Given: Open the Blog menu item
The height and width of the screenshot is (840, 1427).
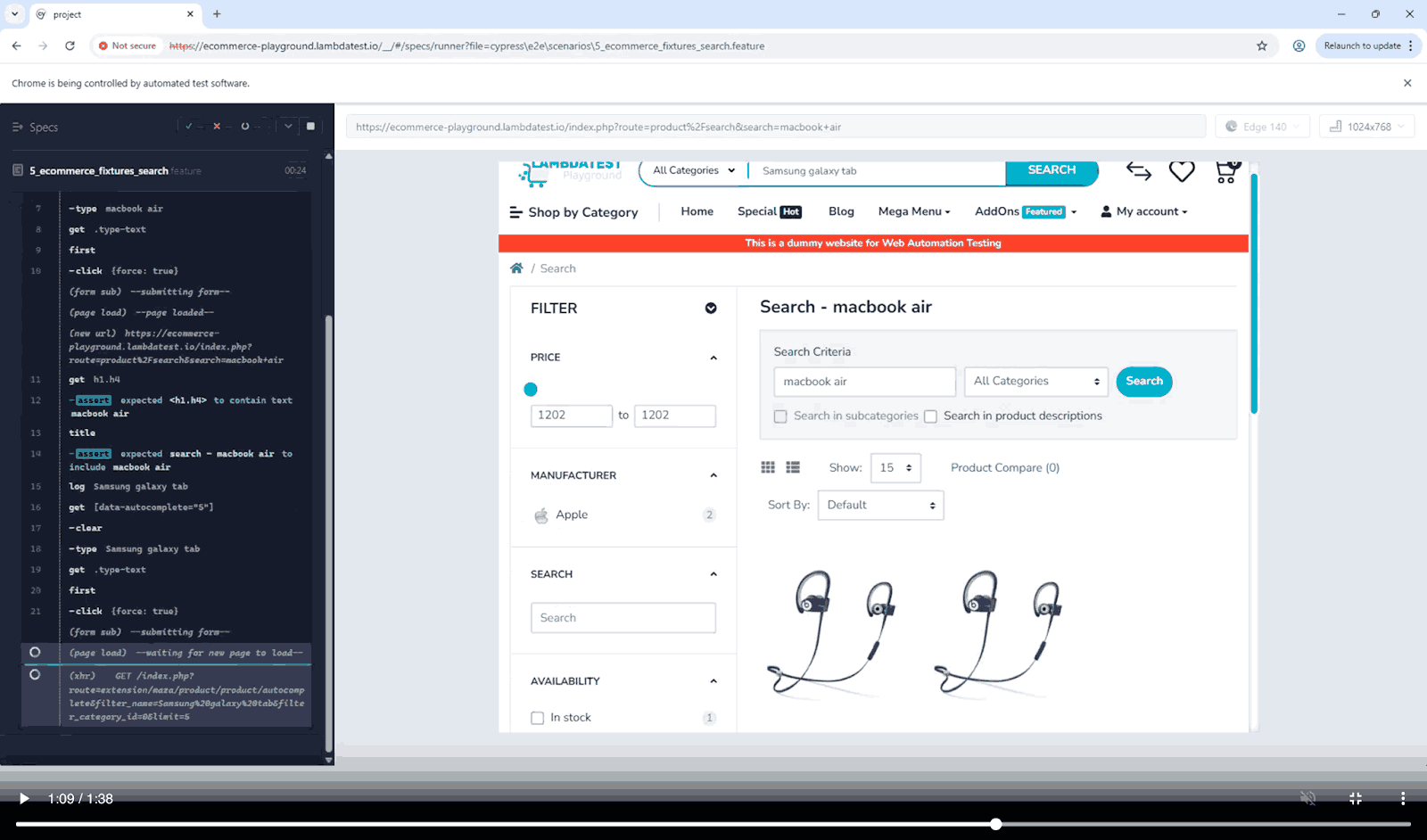Looking at the screenshot, I should [x=841, y=211].
